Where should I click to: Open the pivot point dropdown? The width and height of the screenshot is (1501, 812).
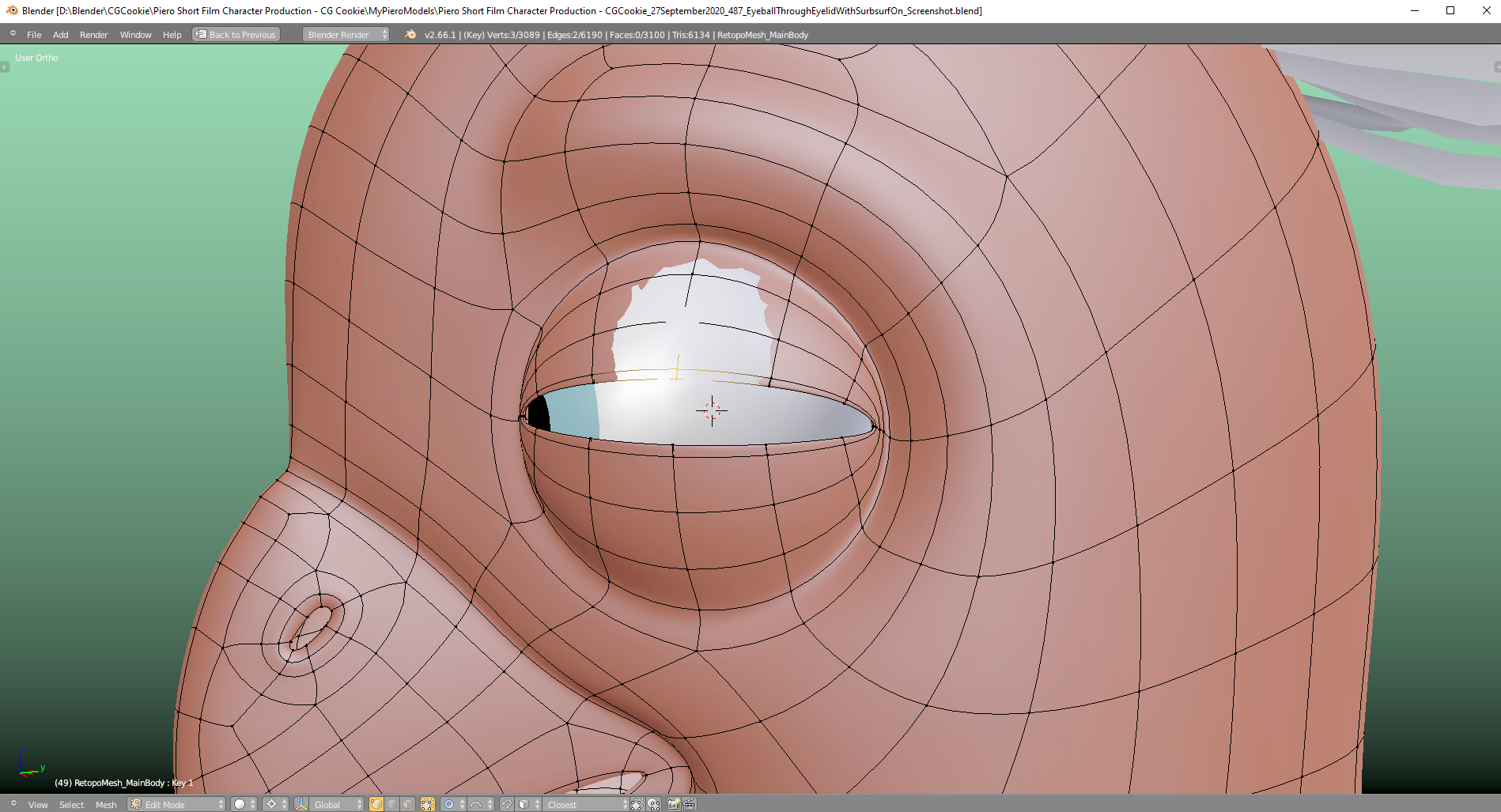(276, 804)
